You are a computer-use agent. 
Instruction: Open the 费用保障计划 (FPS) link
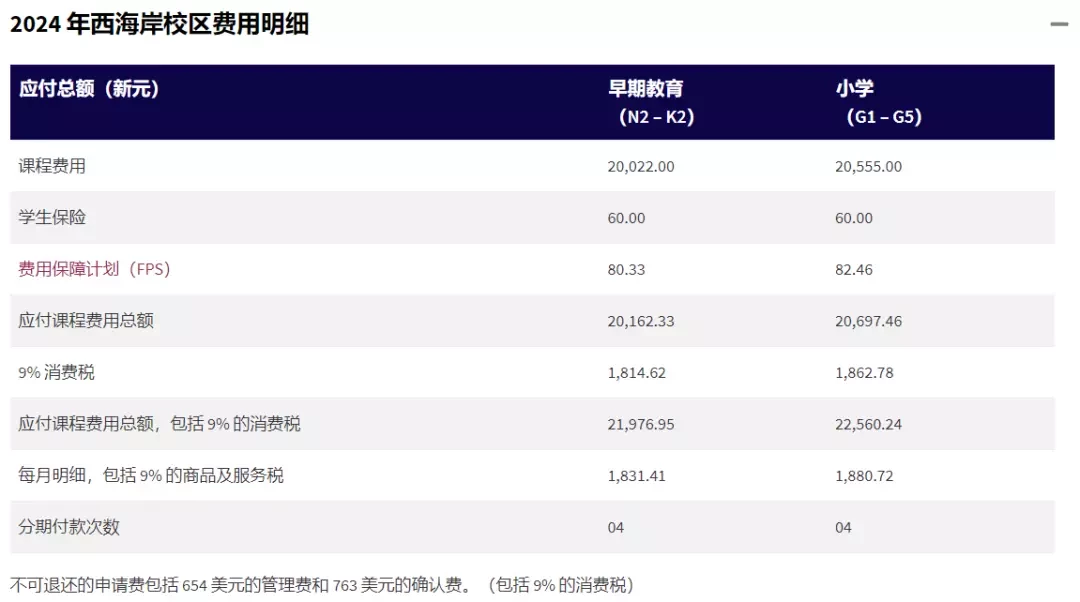point(94,269)
